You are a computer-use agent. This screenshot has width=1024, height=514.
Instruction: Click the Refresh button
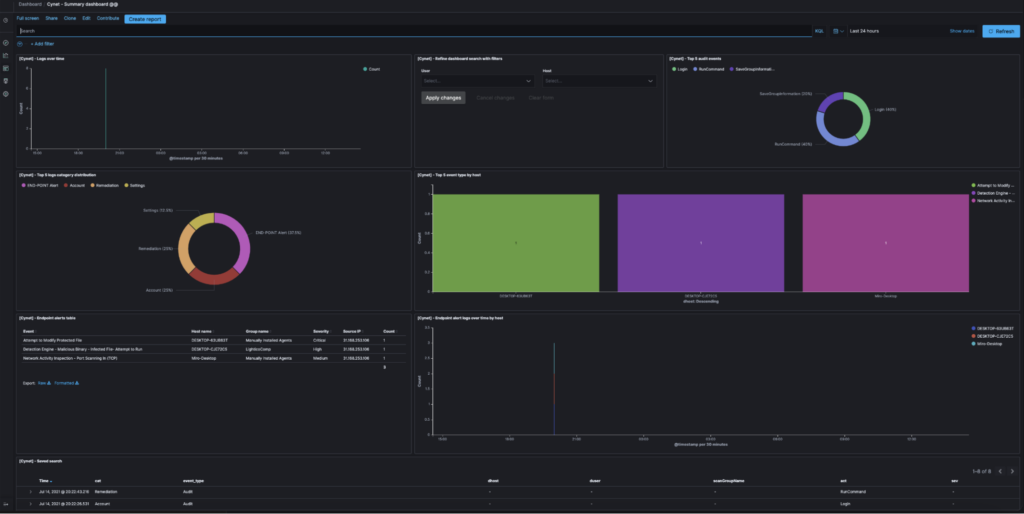pos(1000,31)
